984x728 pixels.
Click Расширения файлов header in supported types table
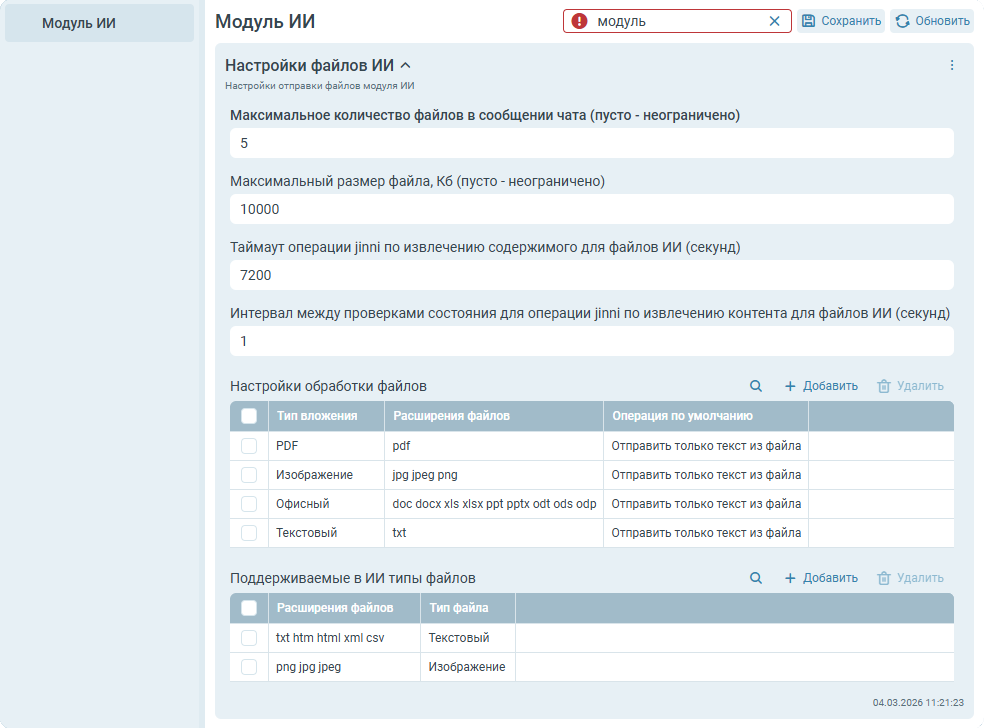point(345,608)
